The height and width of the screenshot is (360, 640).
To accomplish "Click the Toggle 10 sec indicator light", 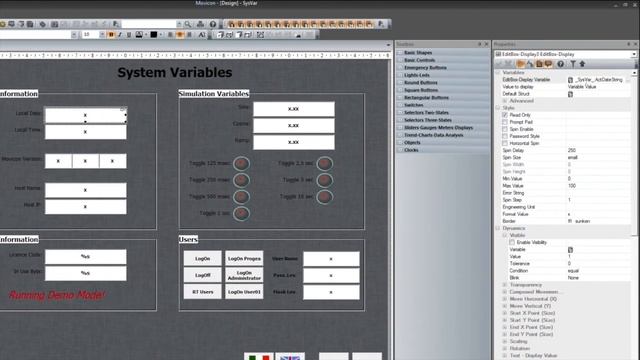I will (x=324, y=197).
